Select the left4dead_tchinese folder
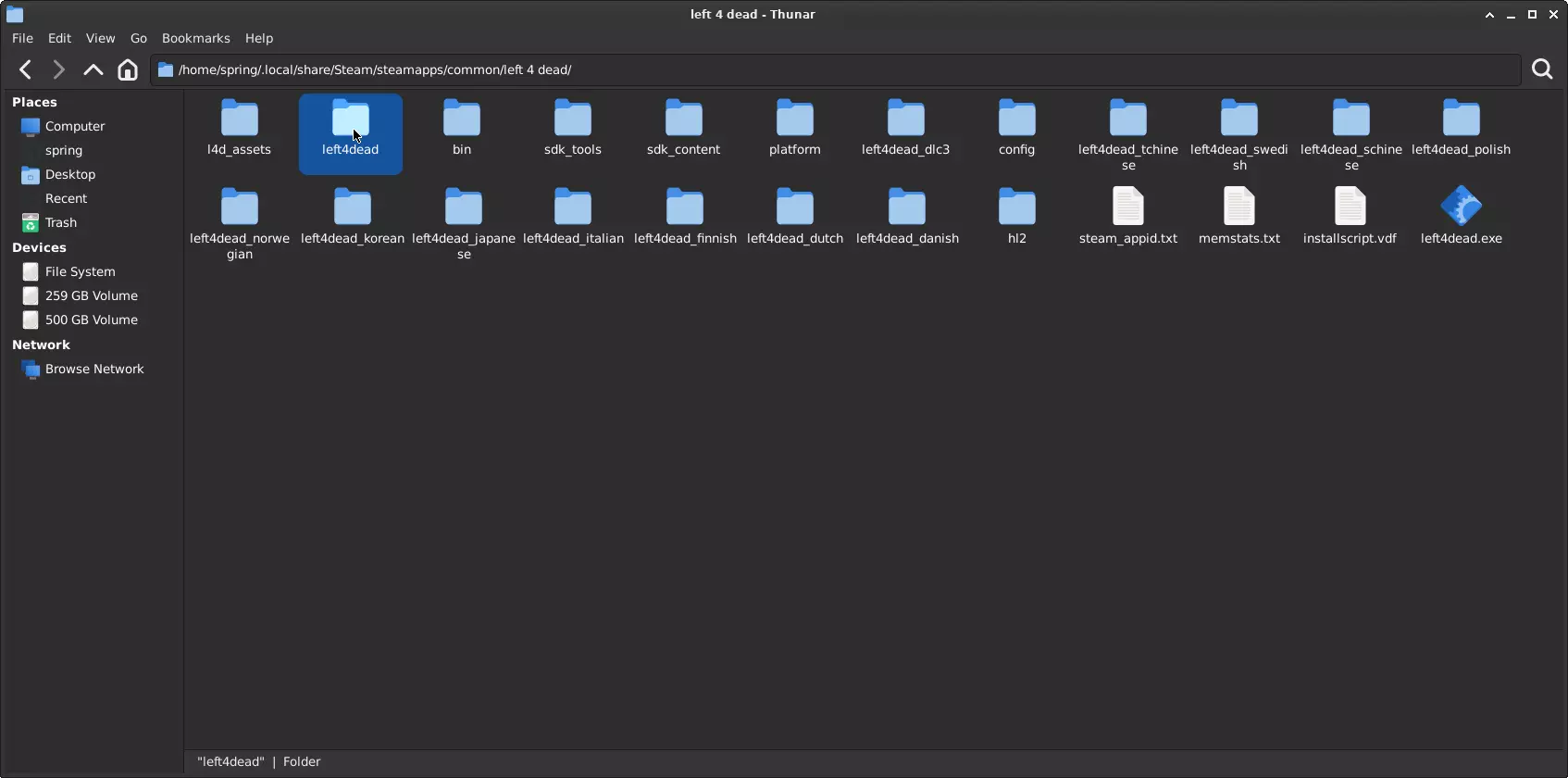The image size is (1568, 778). 1128,135
